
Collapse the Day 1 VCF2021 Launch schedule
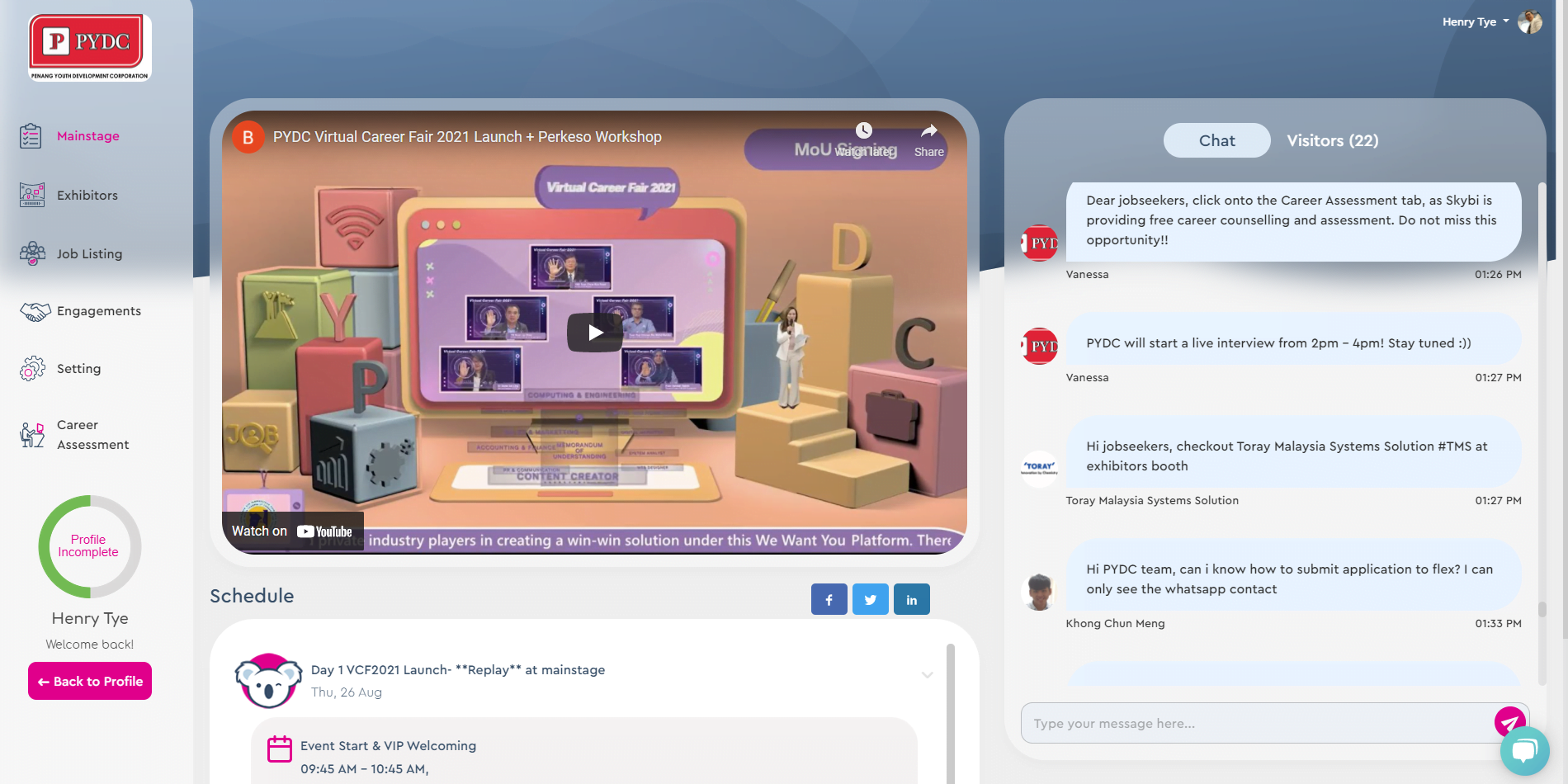point(928,675)
